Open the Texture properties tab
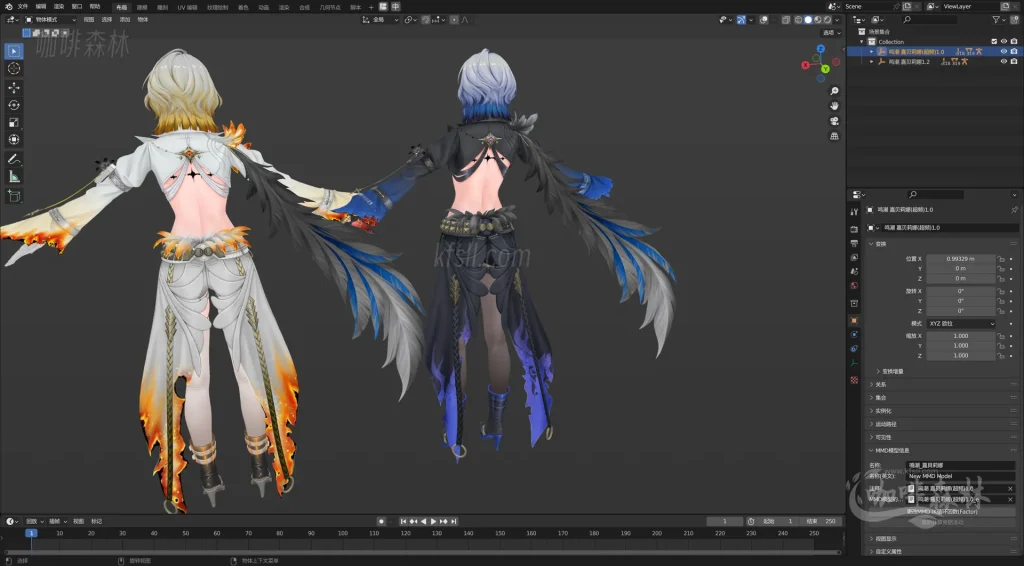Viewport: 1024px width, 566px height. pyautogui.click(x=854, y=380)
